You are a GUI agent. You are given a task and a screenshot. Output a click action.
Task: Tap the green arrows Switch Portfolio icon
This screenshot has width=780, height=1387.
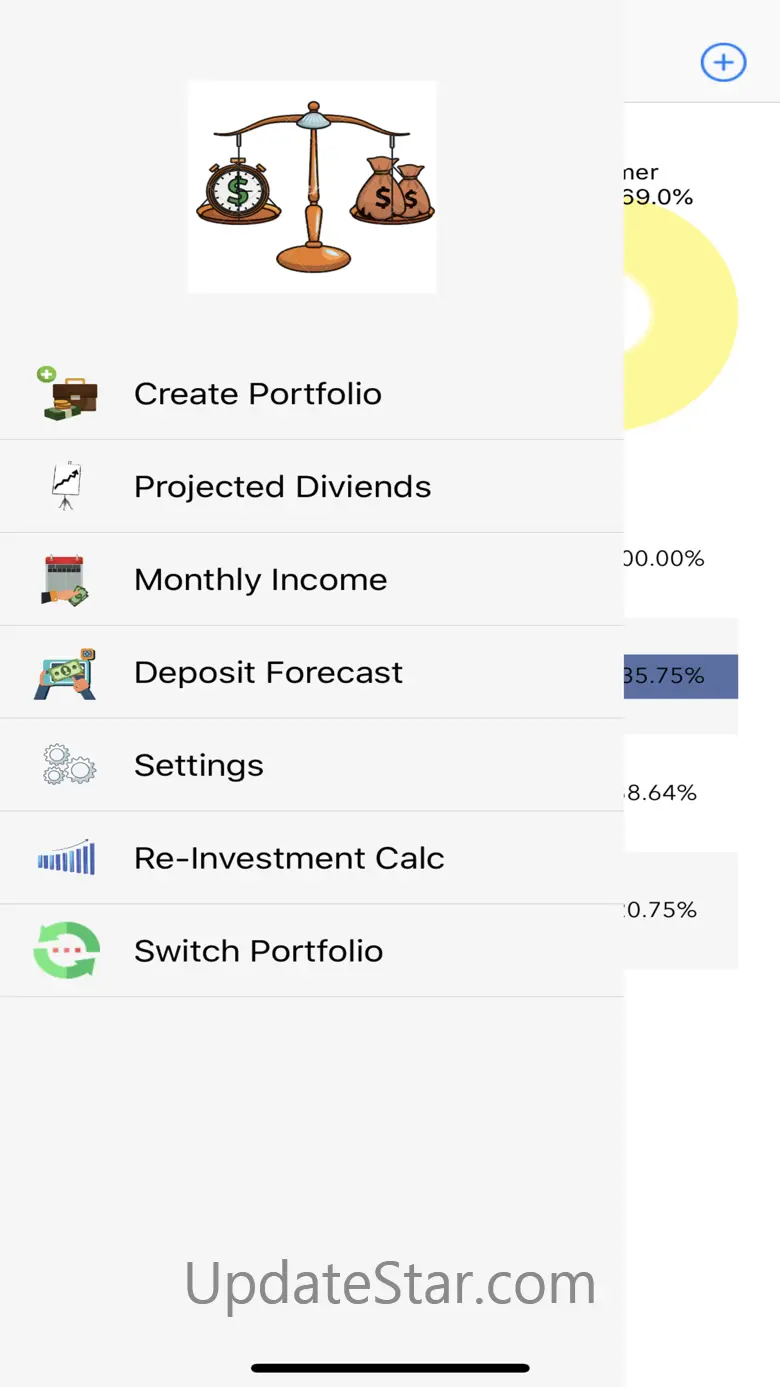67,951
